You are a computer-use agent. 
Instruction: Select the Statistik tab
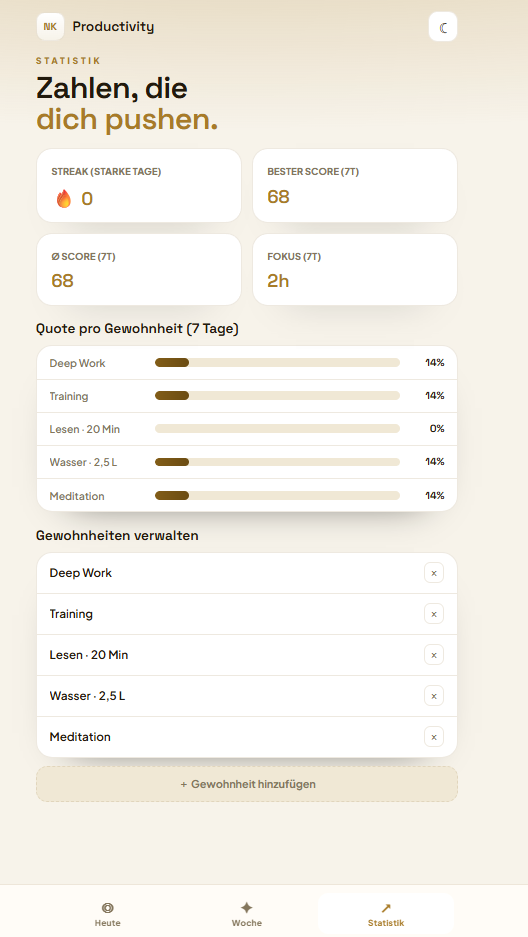click(x=386, y=914)
